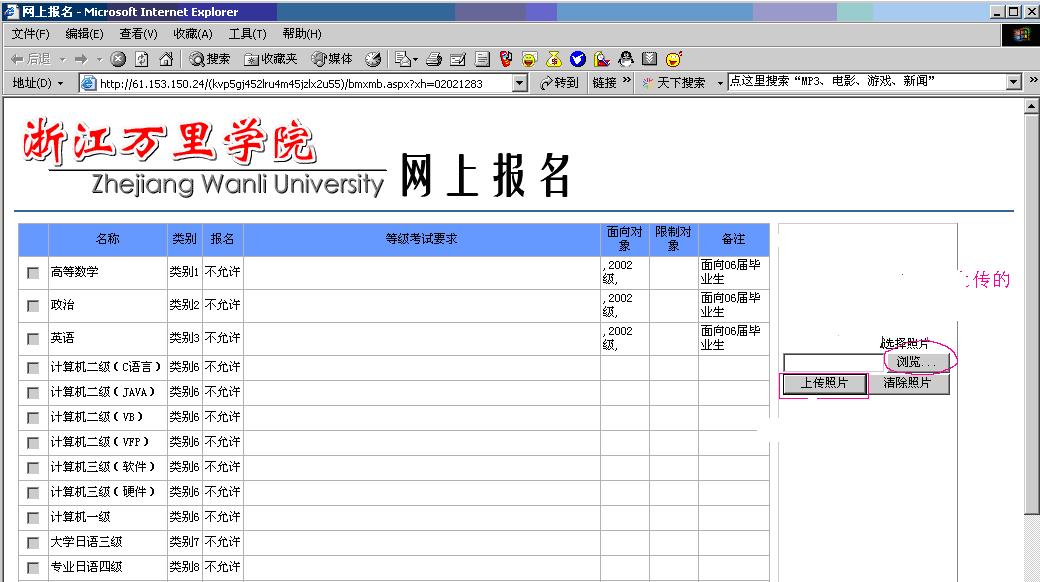This screenshot has height=582, width=1040.
Task: Click the Discuss toolbar icon
Action: pos(482,59)
